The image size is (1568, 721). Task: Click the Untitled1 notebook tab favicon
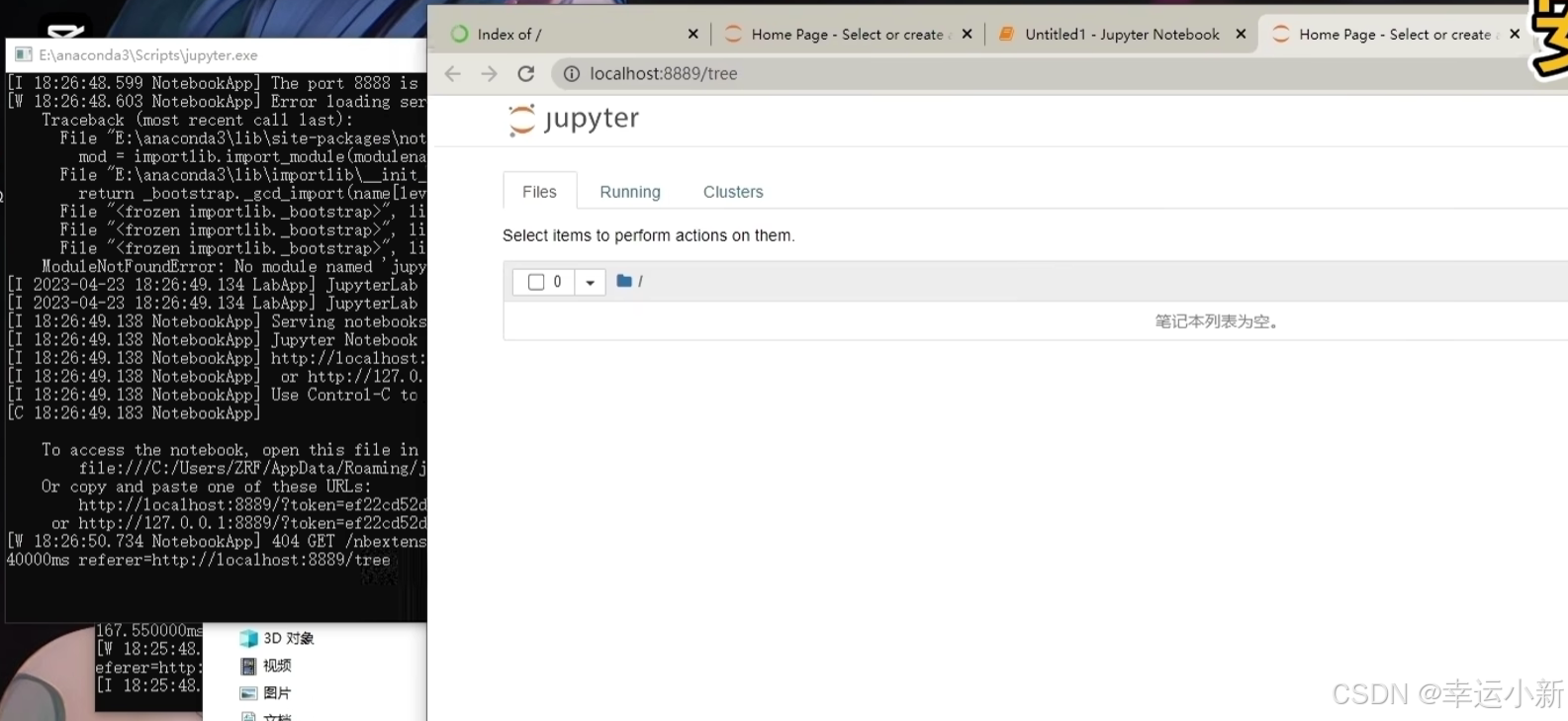(x=1006, y=35)
